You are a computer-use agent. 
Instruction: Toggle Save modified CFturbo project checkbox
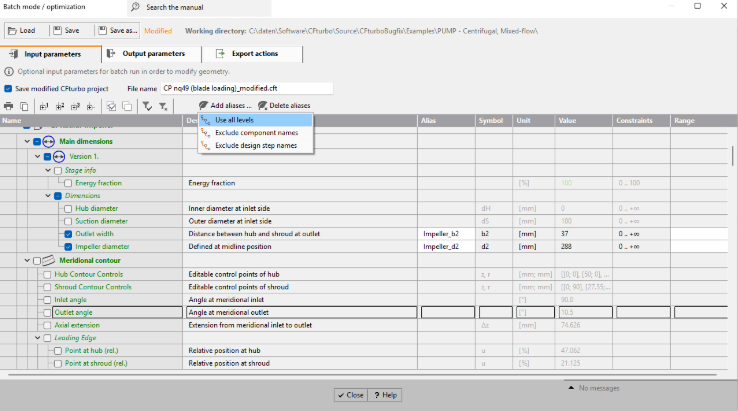8,89
